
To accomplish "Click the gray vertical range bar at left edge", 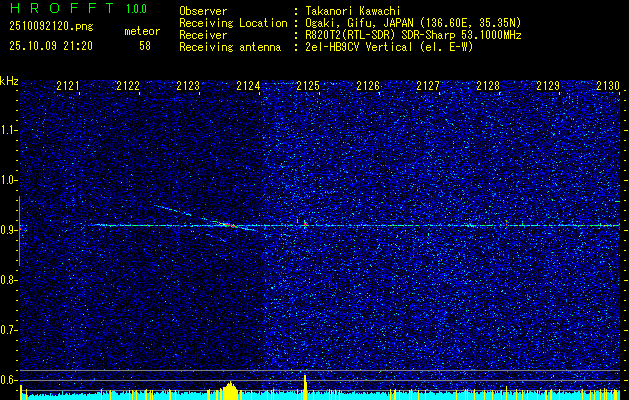I will coord(19,231).
